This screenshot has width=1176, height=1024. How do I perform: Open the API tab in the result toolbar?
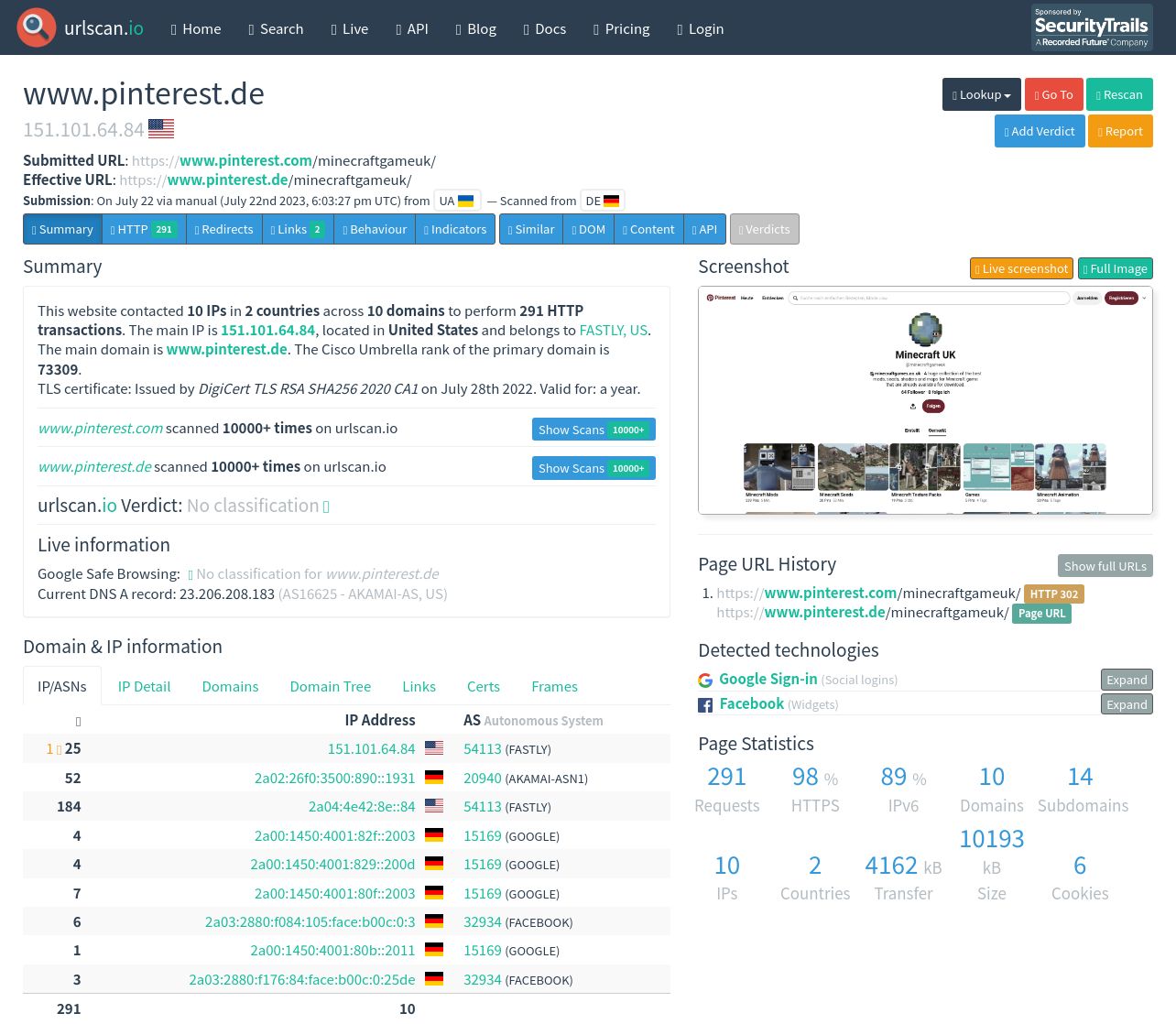pyautogui.click(x=704, y=229)
